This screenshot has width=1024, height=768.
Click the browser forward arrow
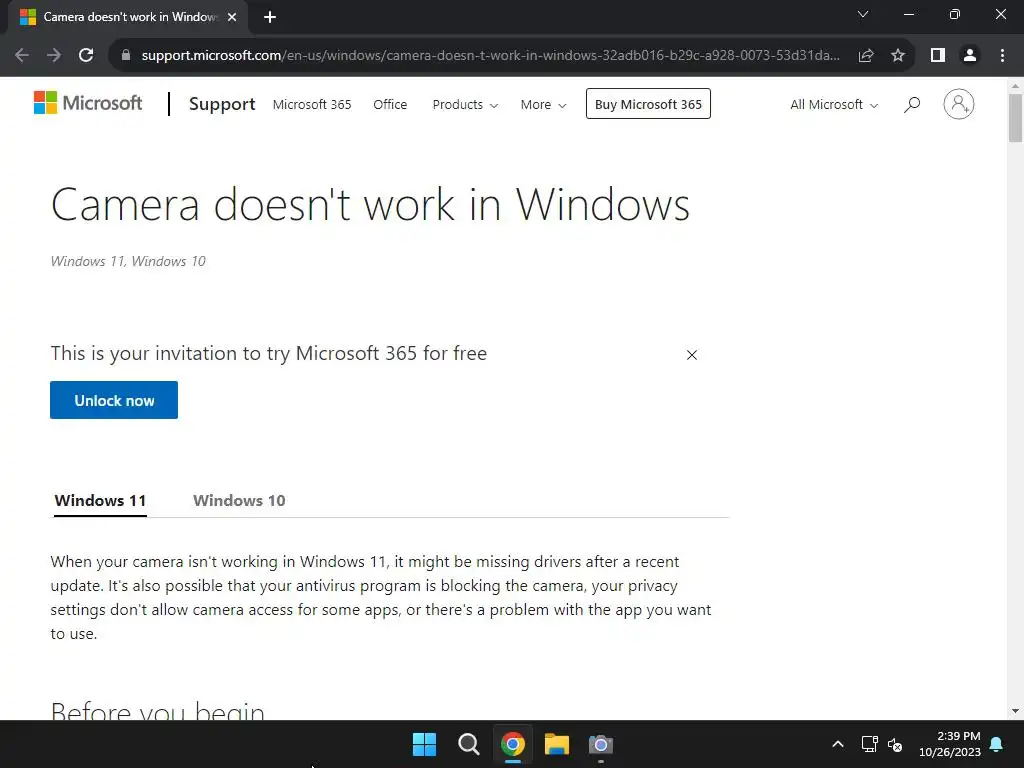click(x=54, y=56)
